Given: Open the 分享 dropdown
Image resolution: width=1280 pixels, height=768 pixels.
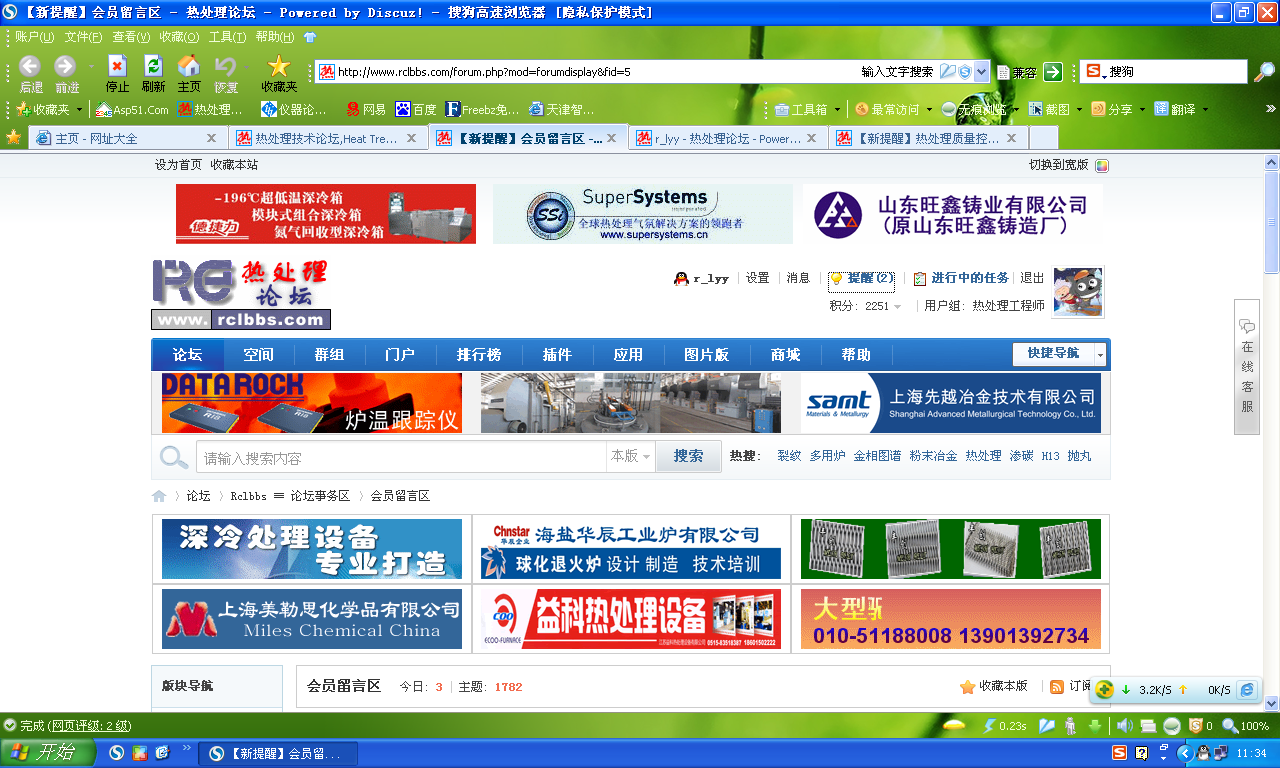Looking at the screenshot, I should pos(1141,110).
